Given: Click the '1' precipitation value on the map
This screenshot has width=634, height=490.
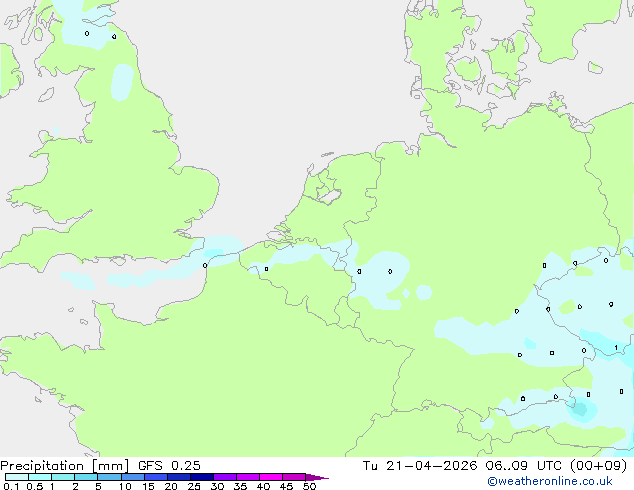Looking at the screenshot, I should point(616,348).
